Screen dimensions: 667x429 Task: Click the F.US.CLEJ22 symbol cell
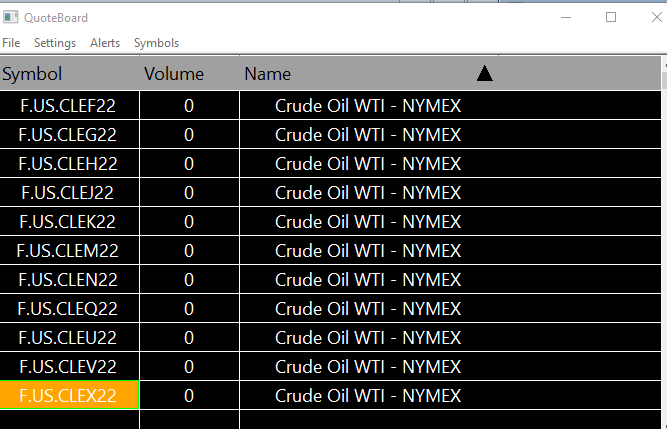[69, 192]
